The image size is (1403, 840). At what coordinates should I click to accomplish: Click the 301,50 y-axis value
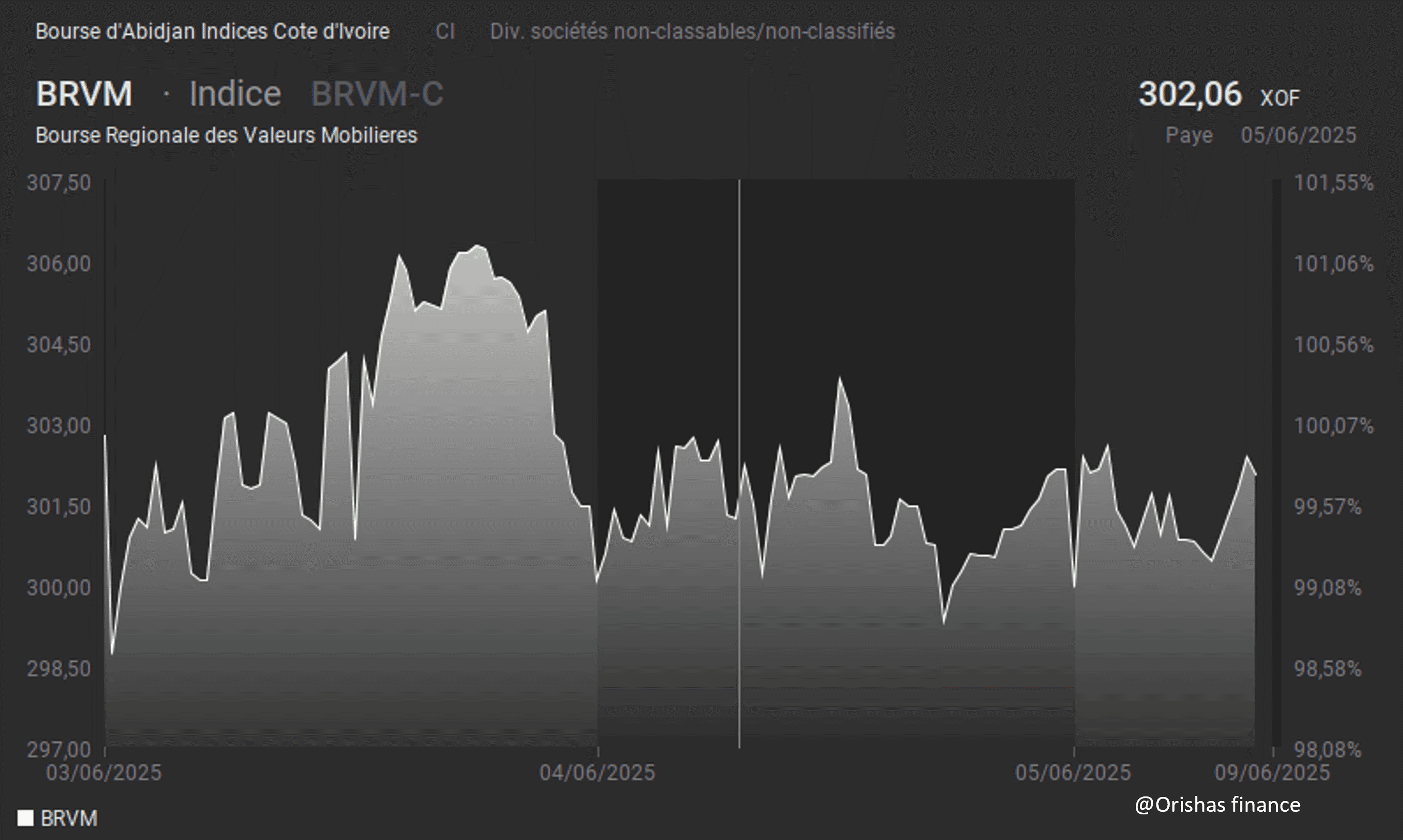[59, 506]
